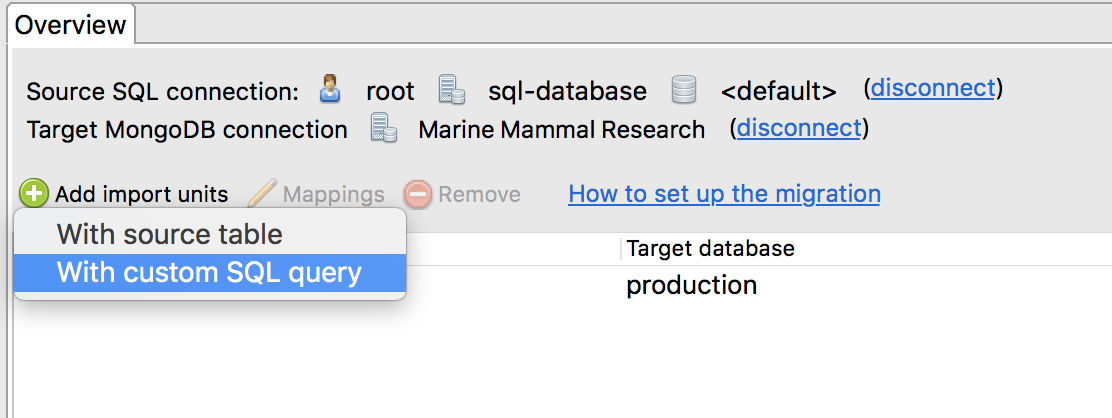Click the Target database column header
Viewport: 1112px width, 418px height.
coord(710,248)
